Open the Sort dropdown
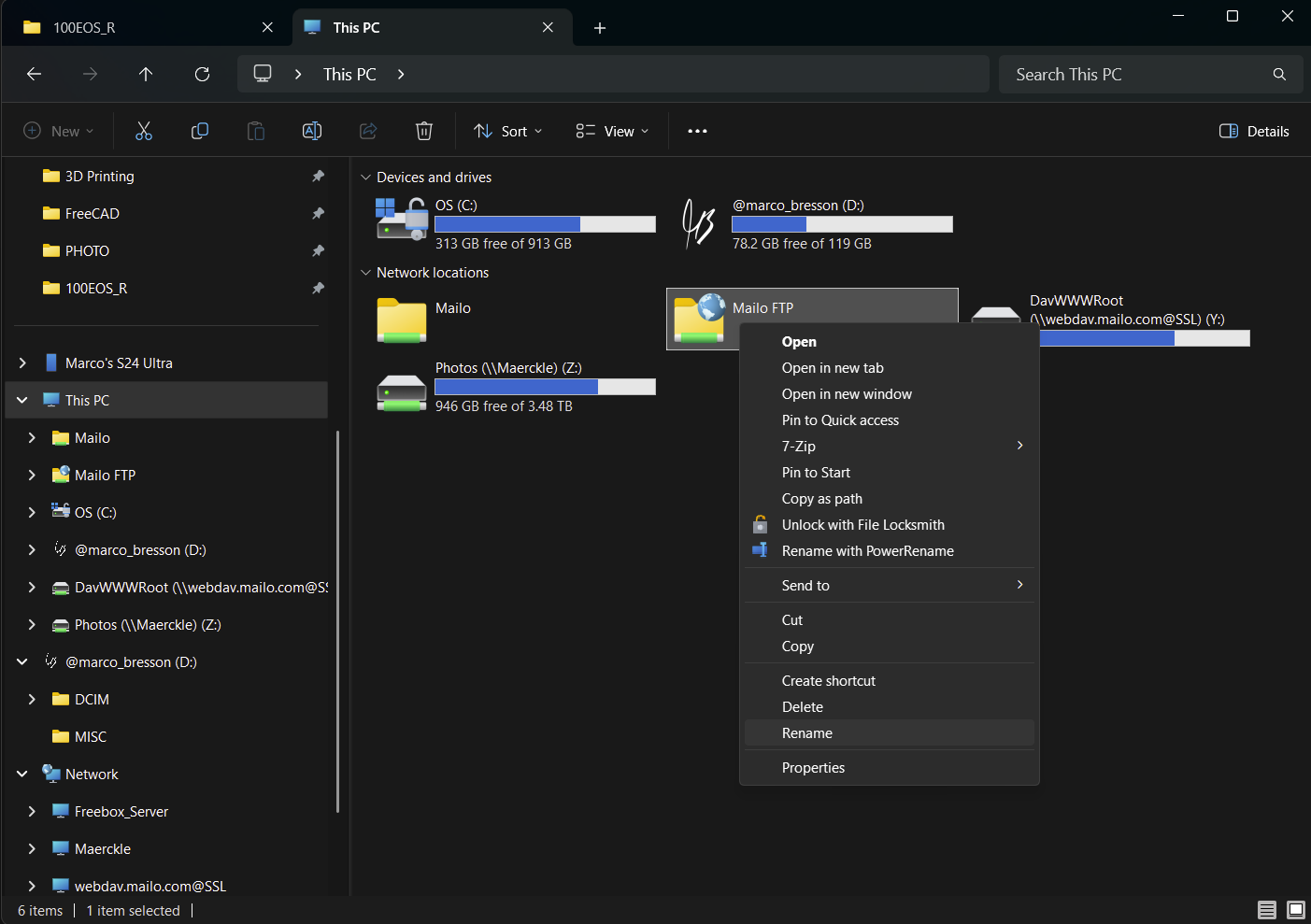 507,131
